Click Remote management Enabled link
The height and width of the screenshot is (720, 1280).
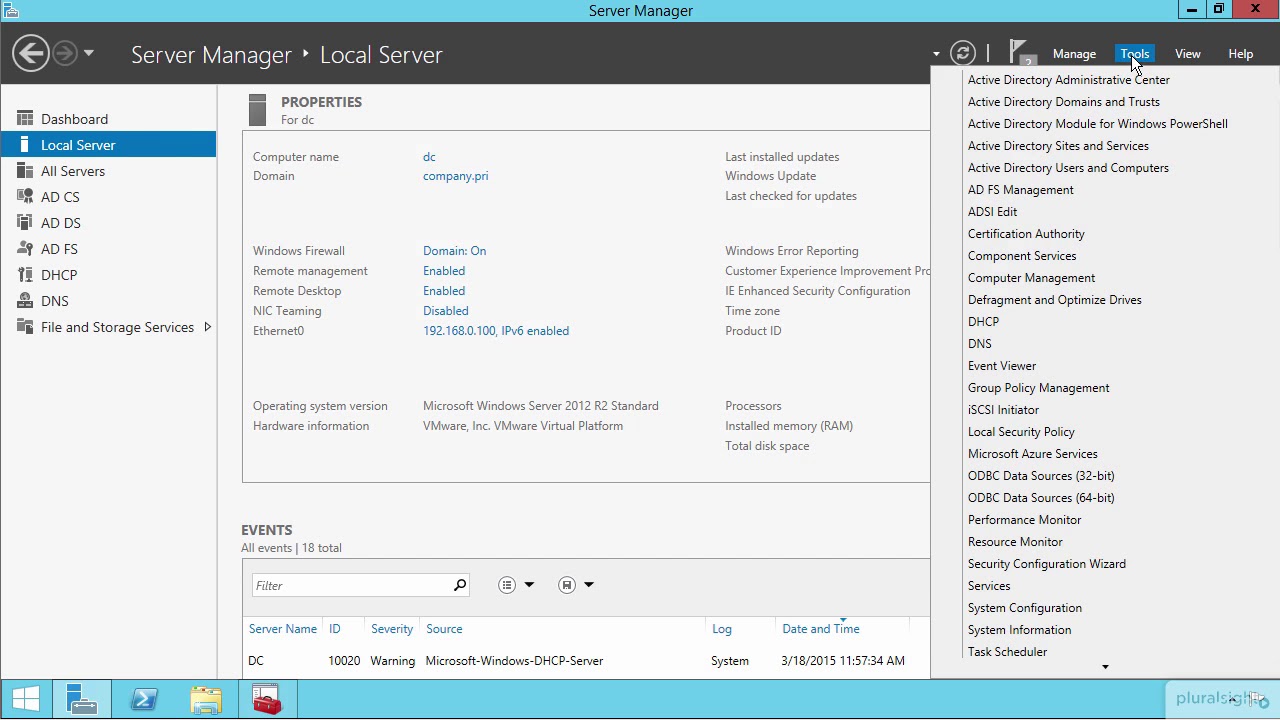pyautogui.click(x=444, y=271)
